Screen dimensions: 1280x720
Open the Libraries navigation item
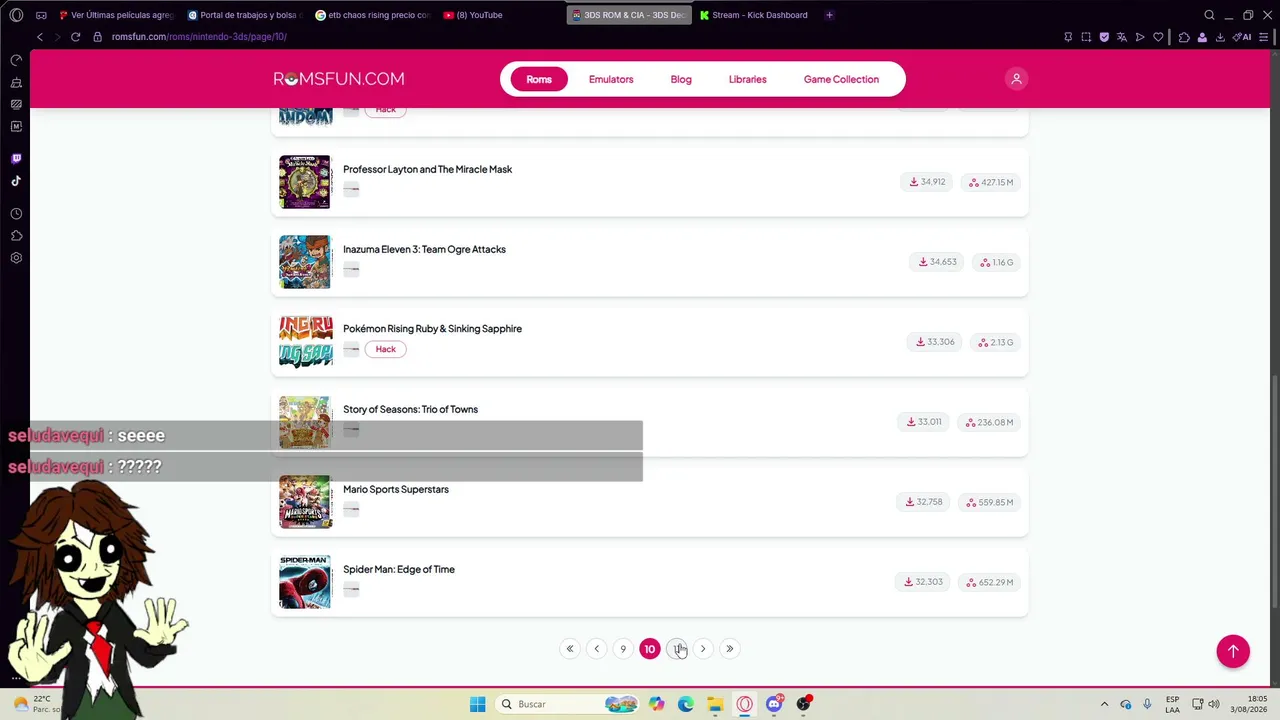748,79
